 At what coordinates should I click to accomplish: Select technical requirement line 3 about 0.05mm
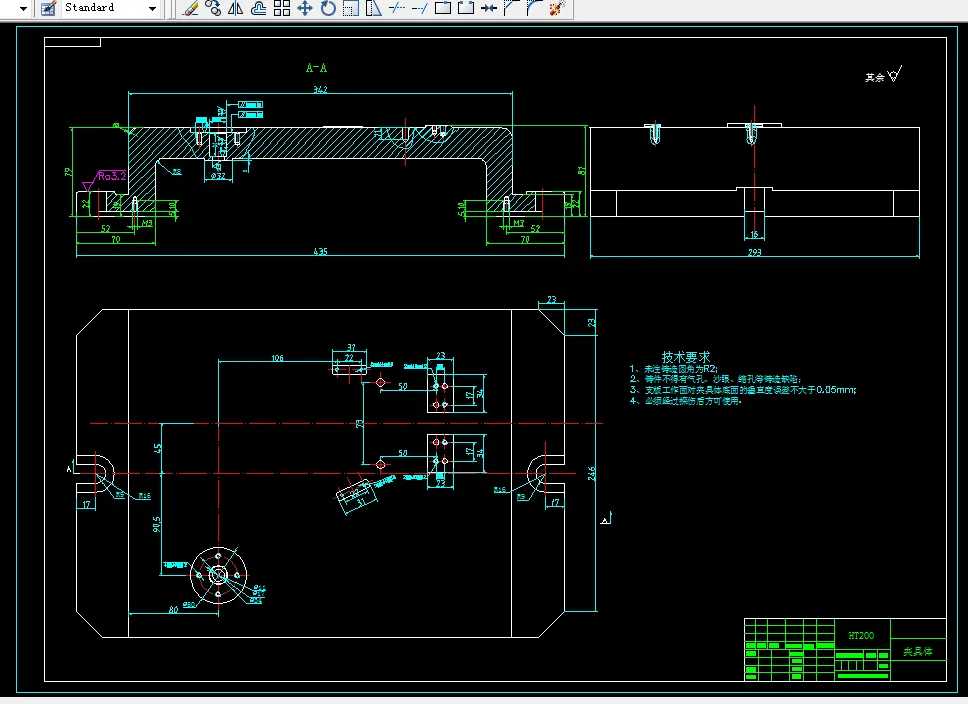743,390
